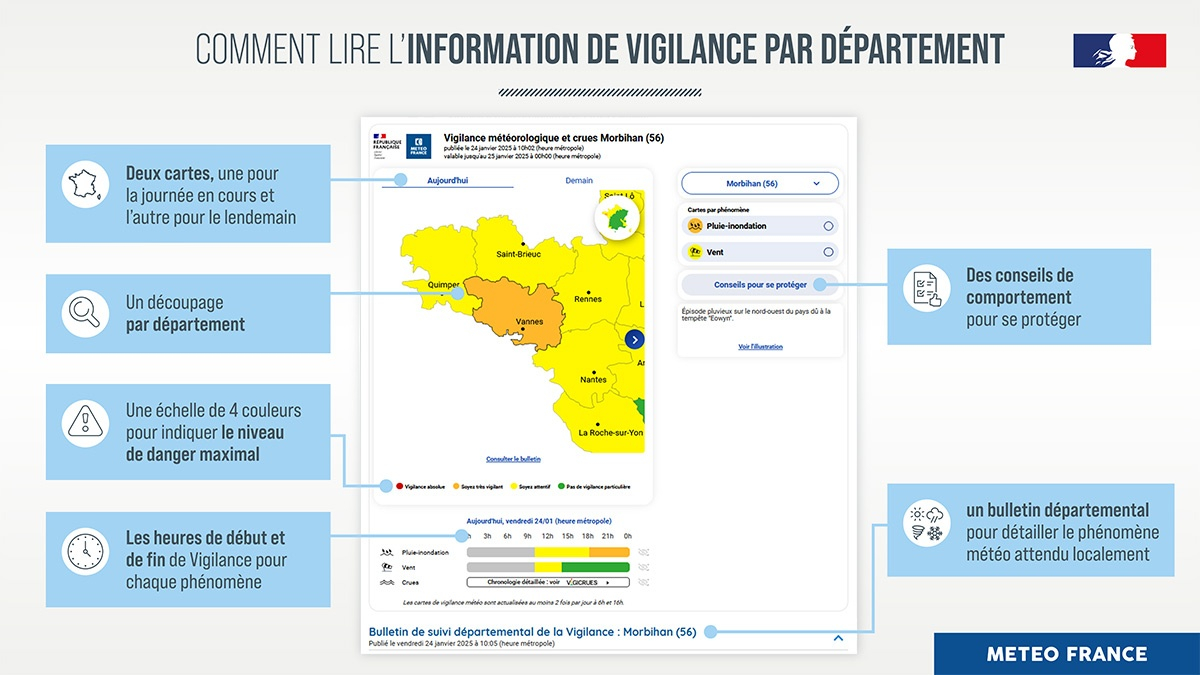Screen dimensions: 1200x675
Task: Click the red Vigilance absolue legend swatch
Action: (x=399, y=487)
